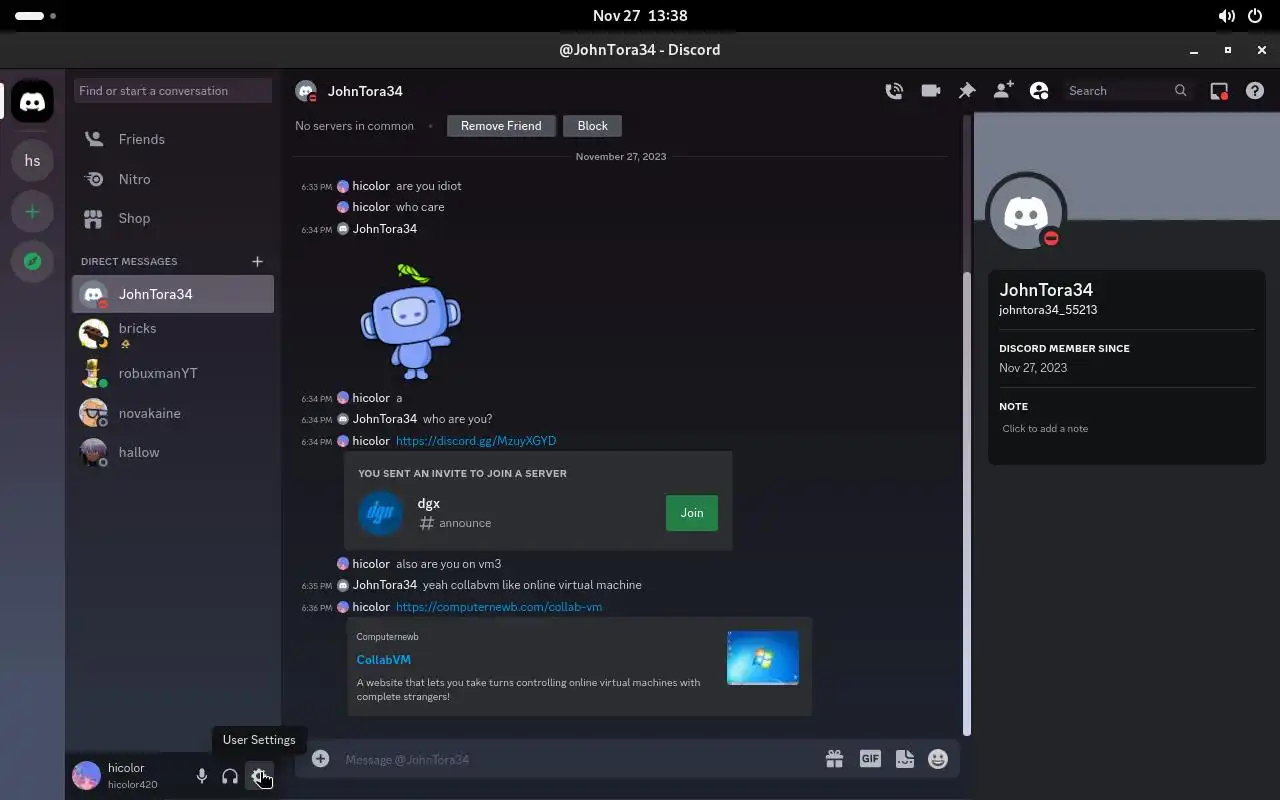Open system volume icon in top bar

[x=1226, y=16]
